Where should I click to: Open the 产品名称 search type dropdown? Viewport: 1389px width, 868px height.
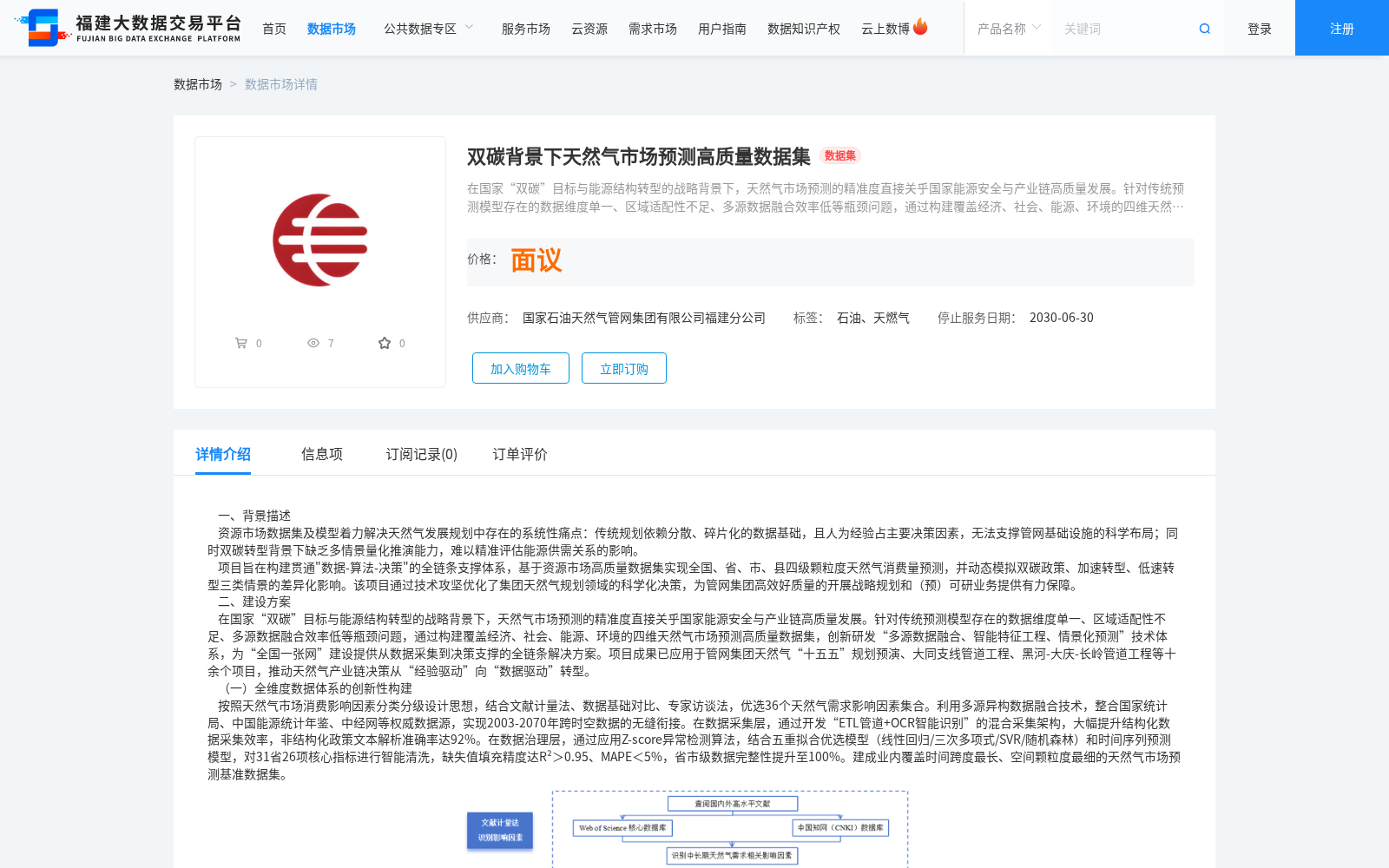point(1009,29)
